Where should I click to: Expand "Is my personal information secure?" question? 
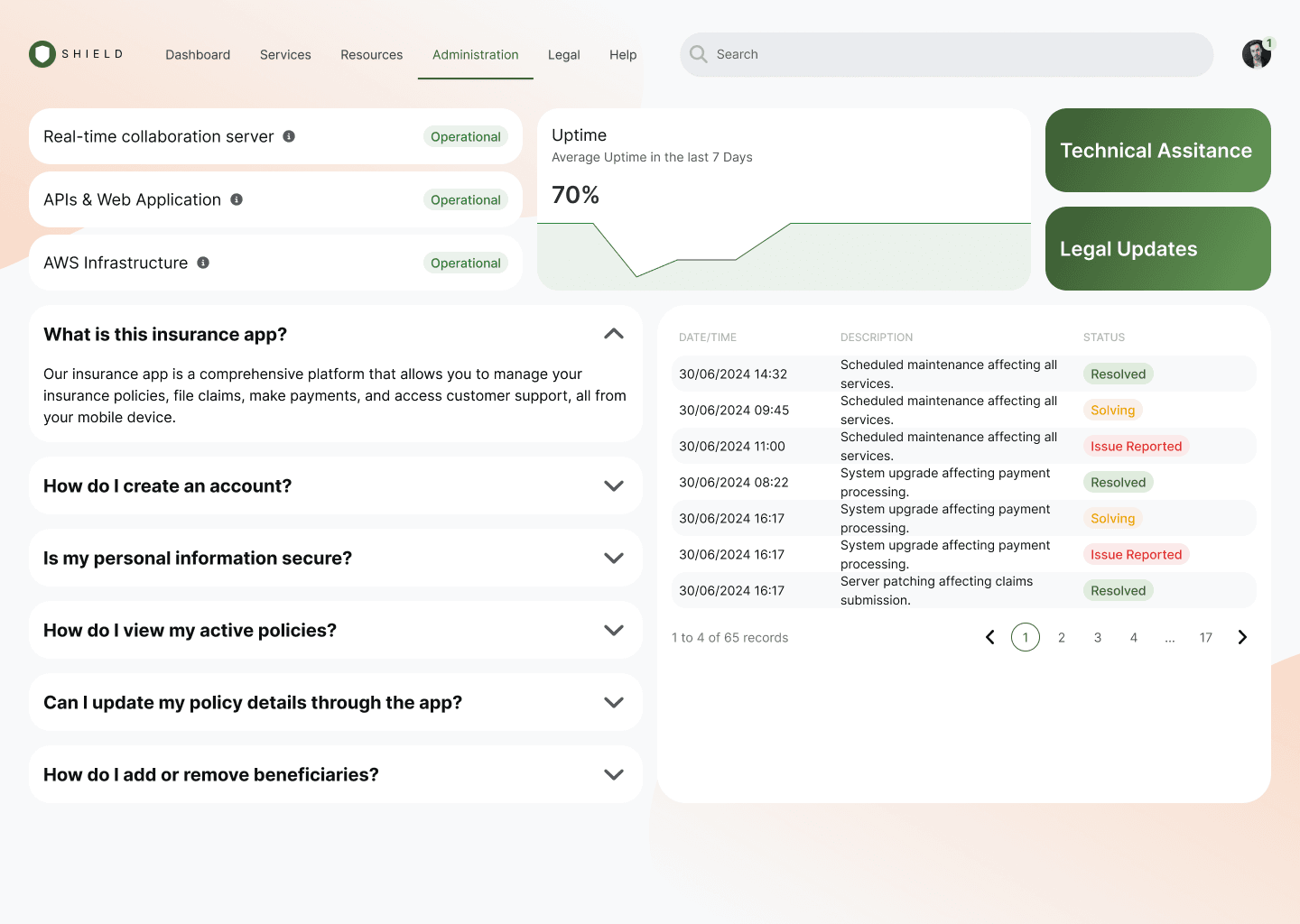614,558
